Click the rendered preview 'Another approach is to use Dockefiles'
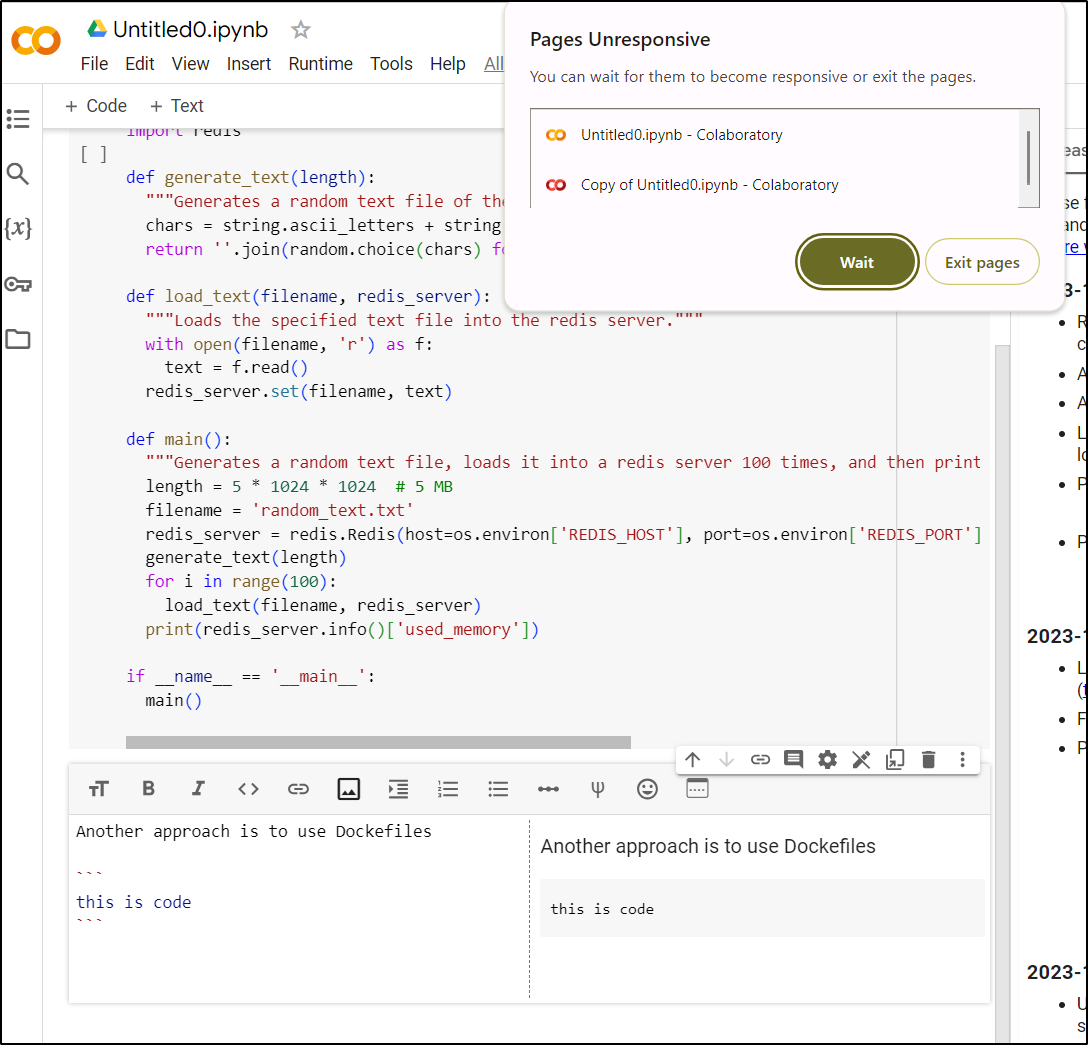 [708, 847]
